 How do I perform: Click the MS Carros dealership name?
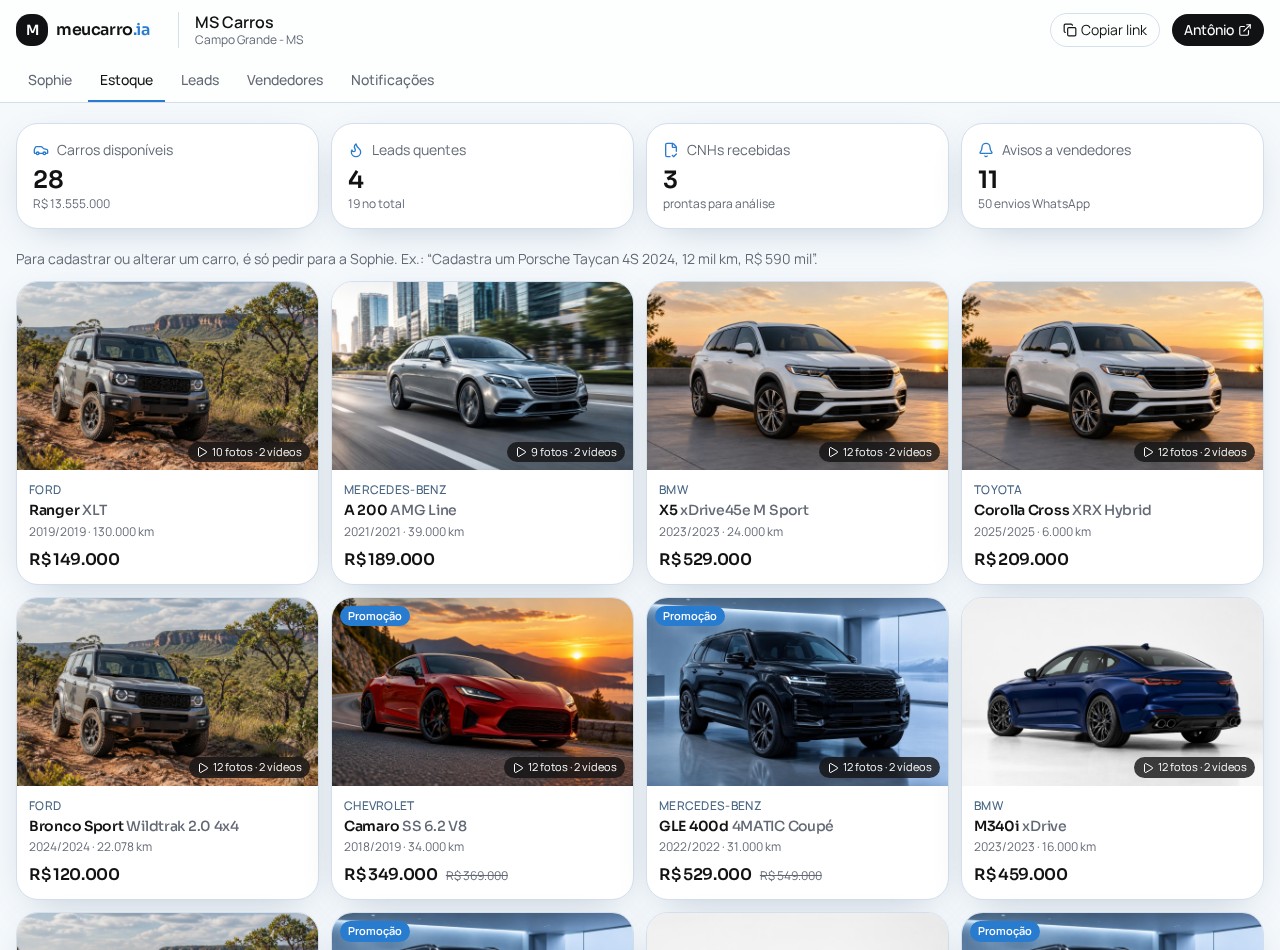234,22
